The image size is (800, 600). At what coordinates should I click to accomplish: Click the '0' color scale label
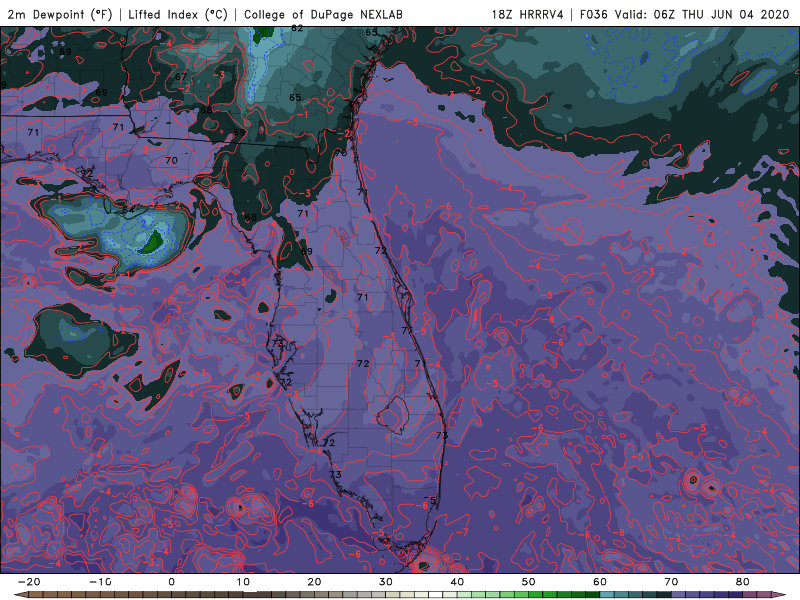pyautogui.click(x=171, y=582)
